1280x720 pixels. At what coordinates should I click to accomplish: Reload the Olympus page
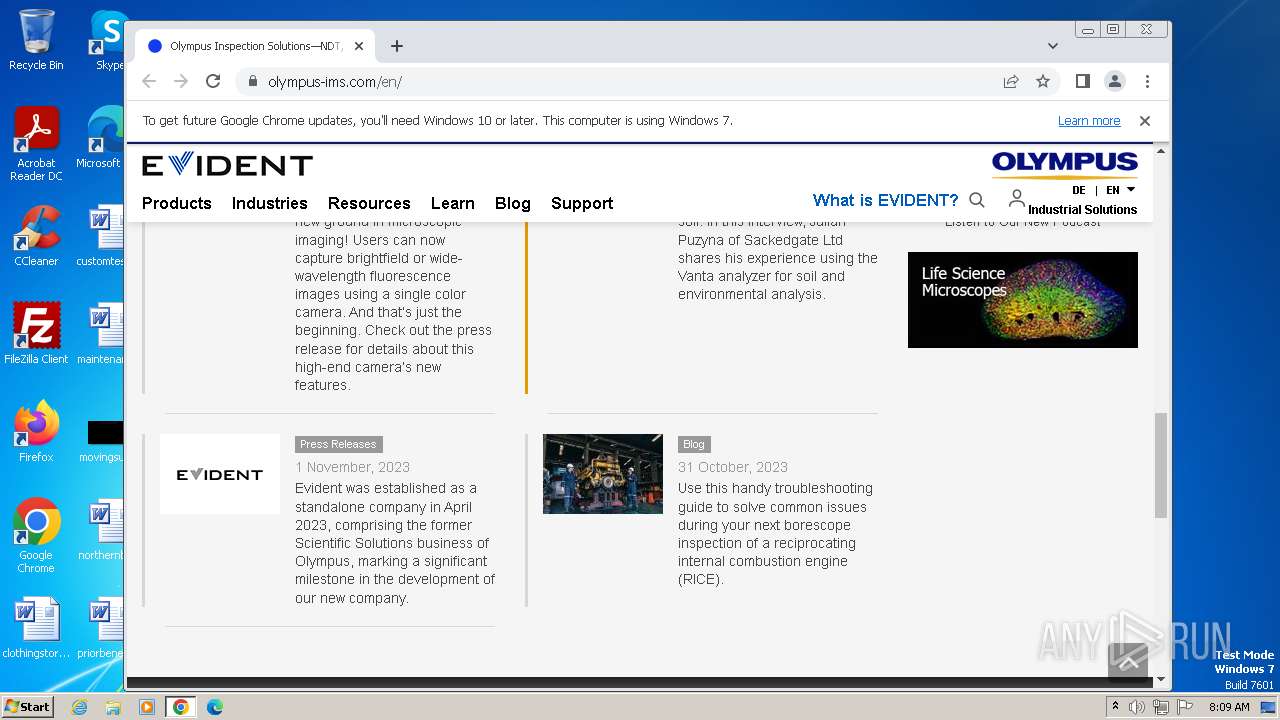[x=213, y=81]
